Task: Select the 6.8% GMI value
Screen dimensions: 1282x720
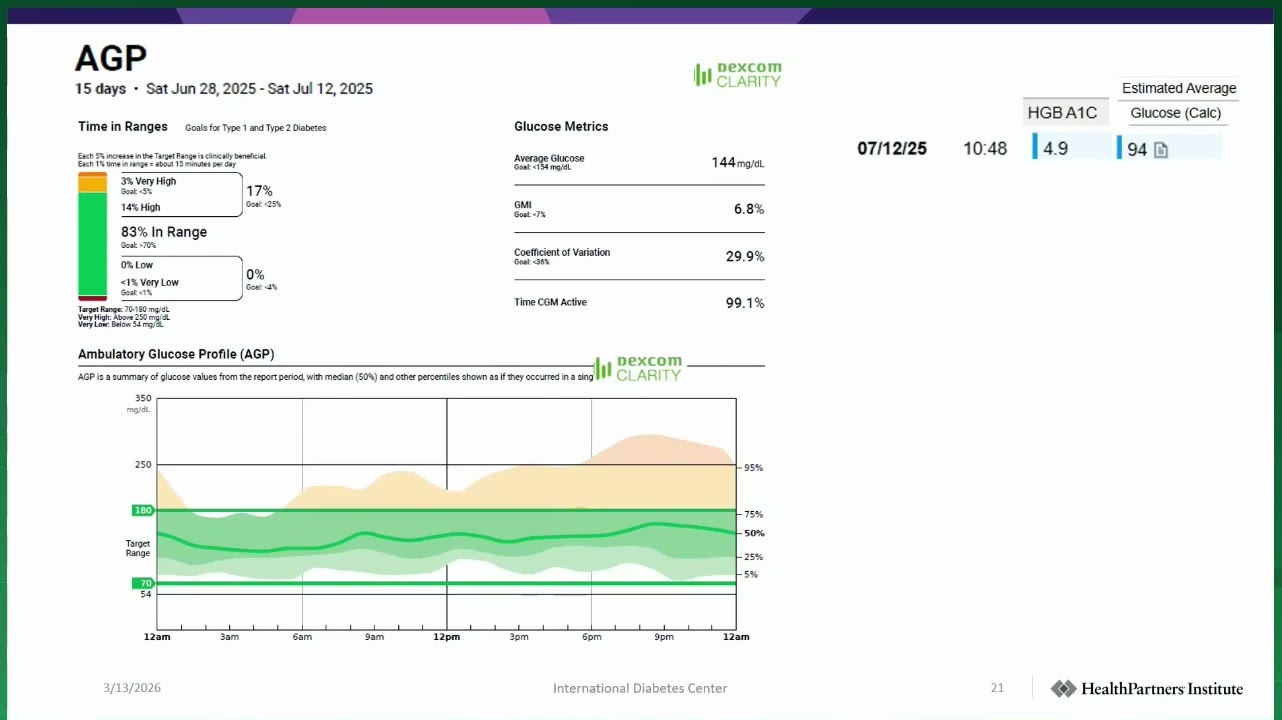Action: (x=749, y=209)
